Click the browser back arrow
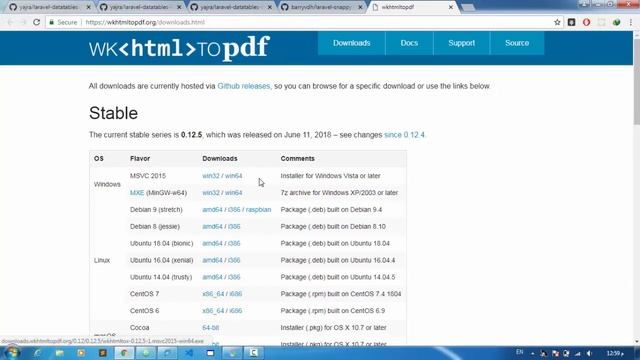 10,22
